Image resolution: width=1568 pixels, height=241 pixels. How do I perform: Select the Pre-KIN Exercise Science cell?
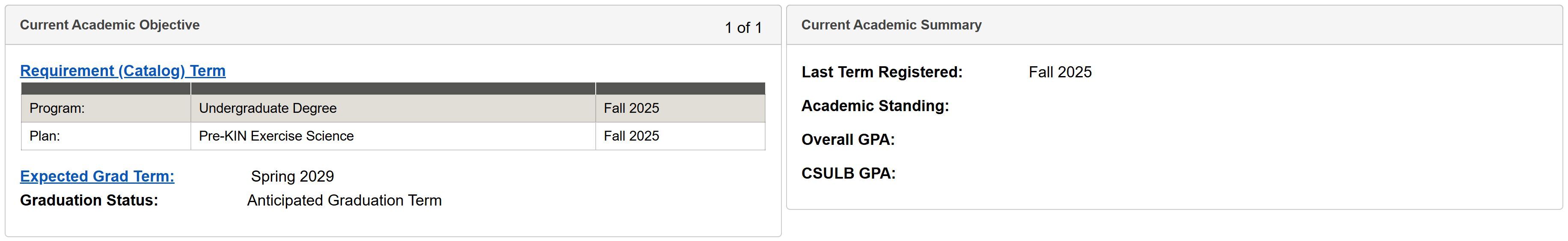(x=276, y=136)
